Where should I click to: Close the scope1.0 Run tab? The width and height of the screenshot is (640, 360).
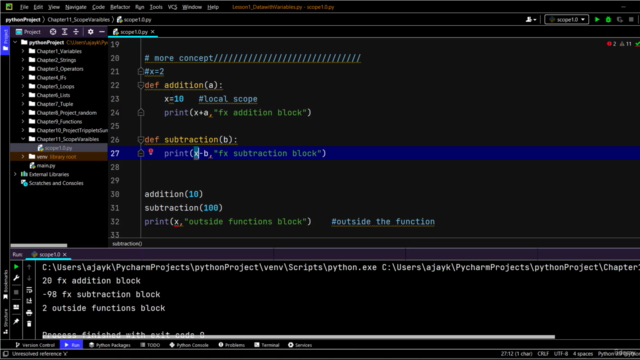point(64,254)
